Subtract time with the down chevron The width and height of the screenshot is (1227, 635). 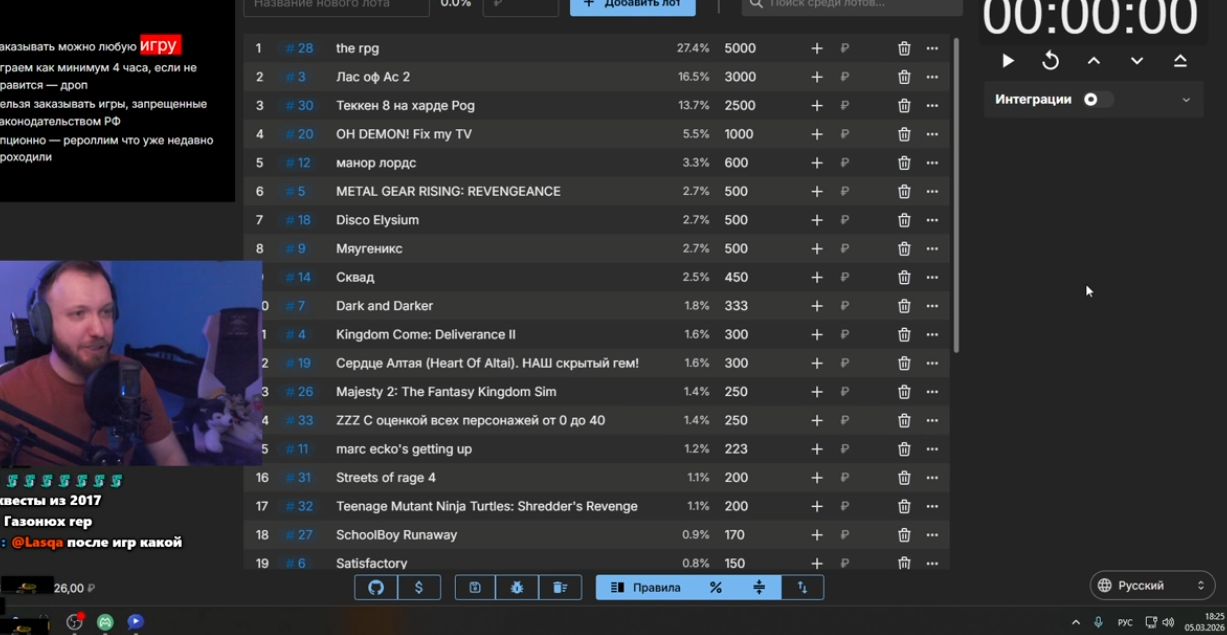click(1137, 61)
